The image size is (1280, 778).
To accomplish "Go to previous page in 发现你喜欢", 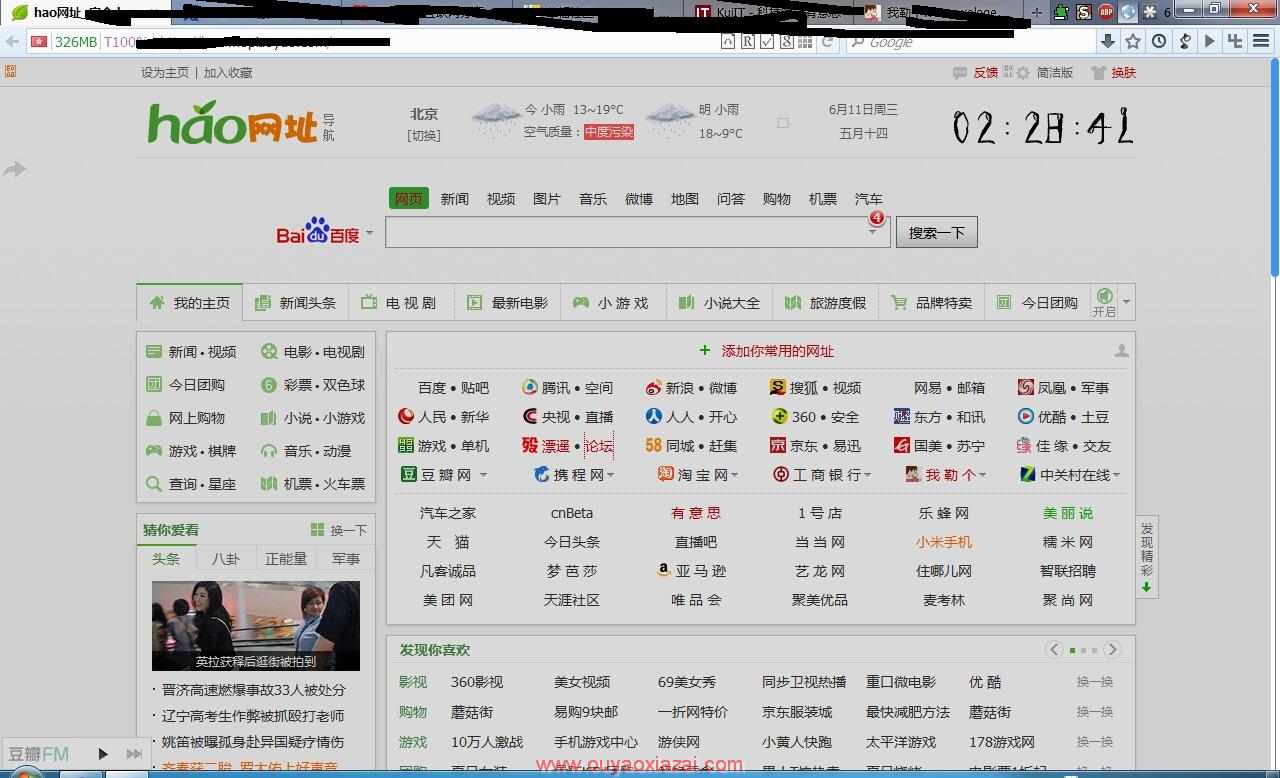I will 1054,649.
